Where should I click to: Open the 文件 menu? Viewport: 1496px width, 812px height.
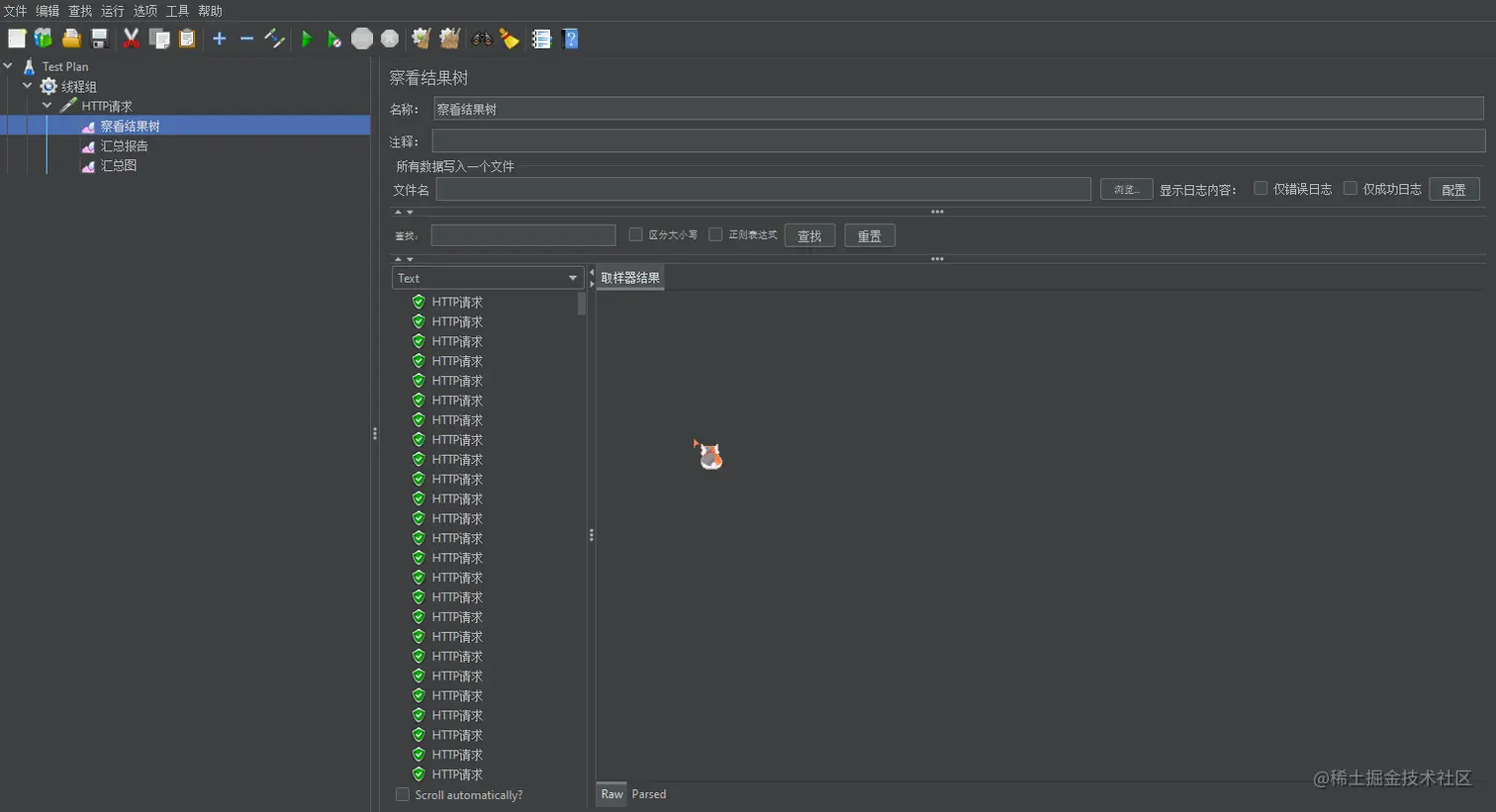click(15, 11)
